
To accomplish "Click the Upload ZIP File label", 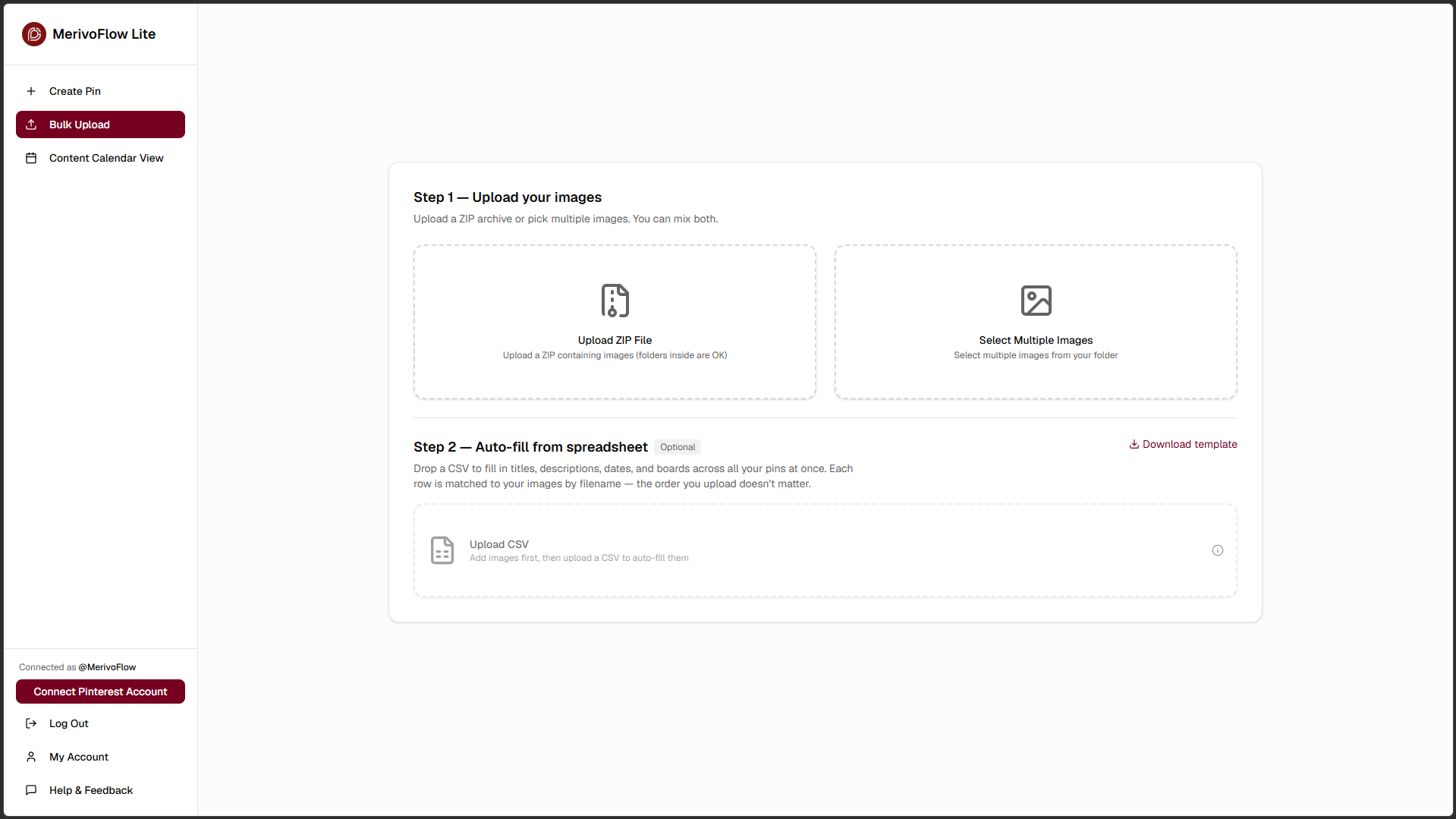I will [615, 340].
